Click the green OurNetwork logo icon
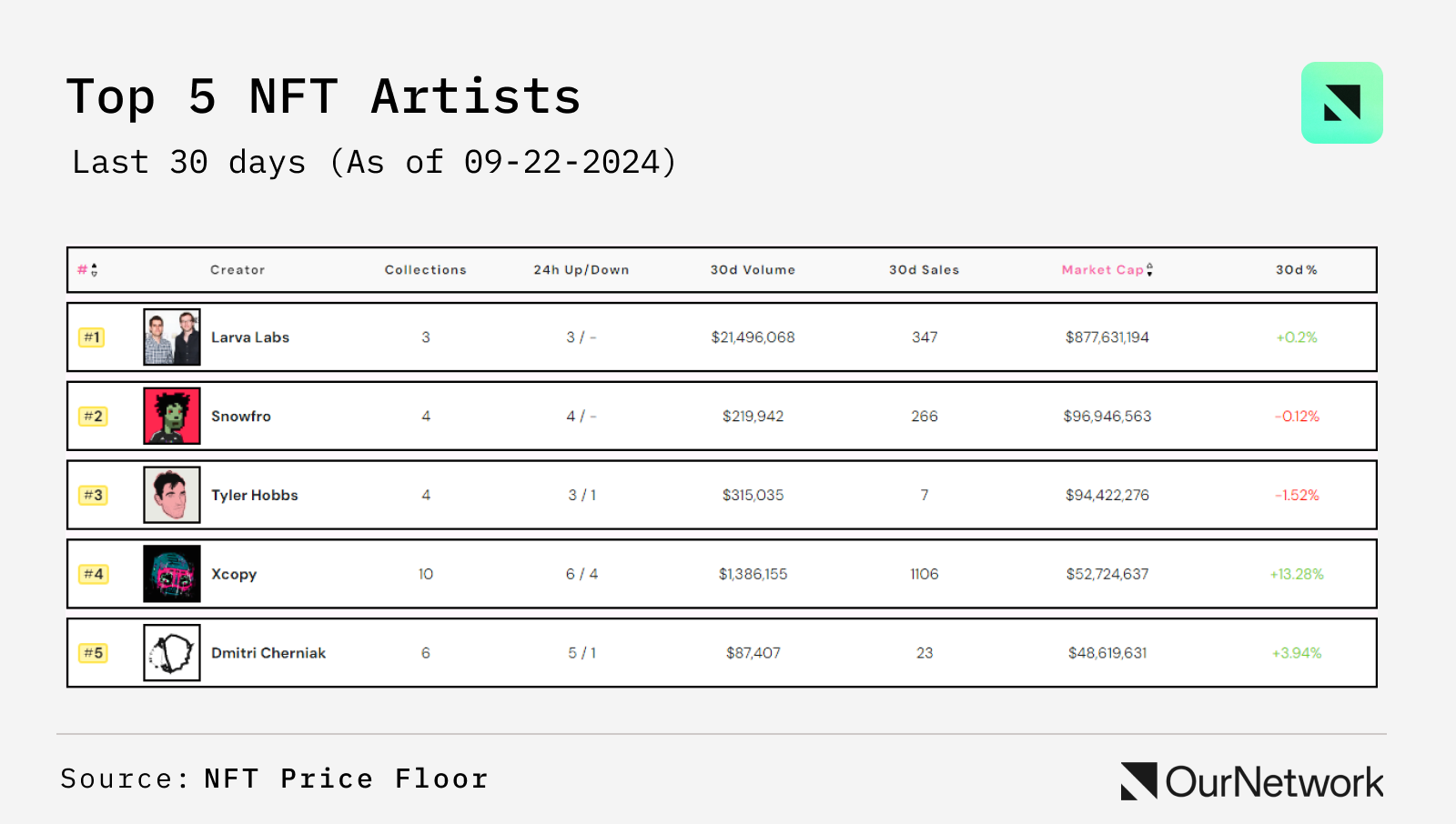1456x824 pixels. [1341, 103]
